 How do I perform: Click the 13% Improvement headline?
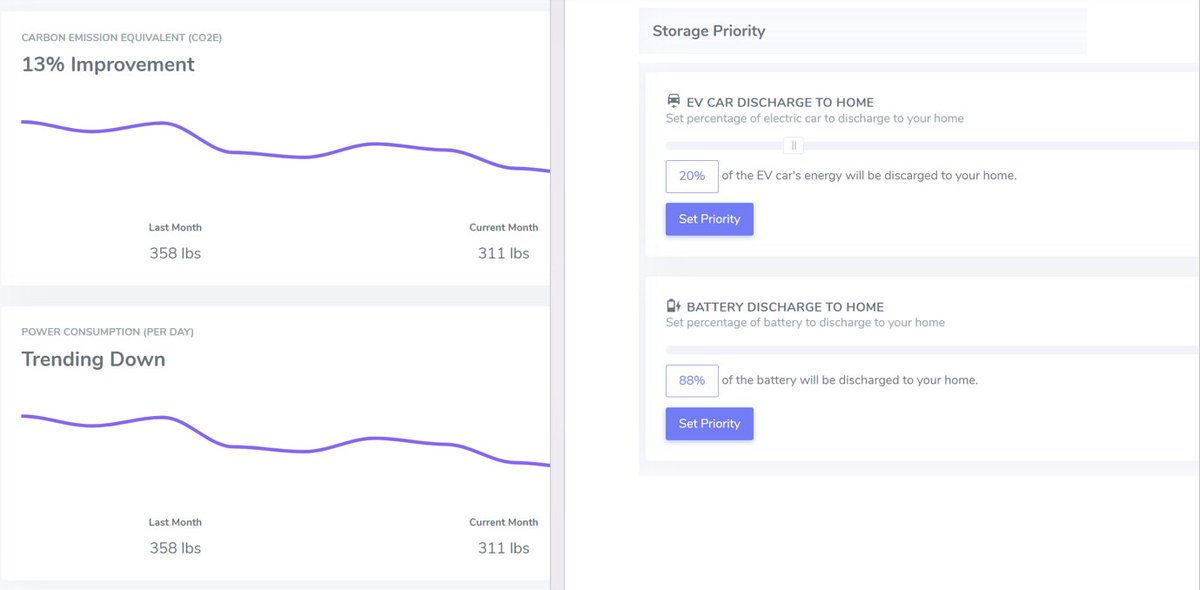tap(108, 65)
